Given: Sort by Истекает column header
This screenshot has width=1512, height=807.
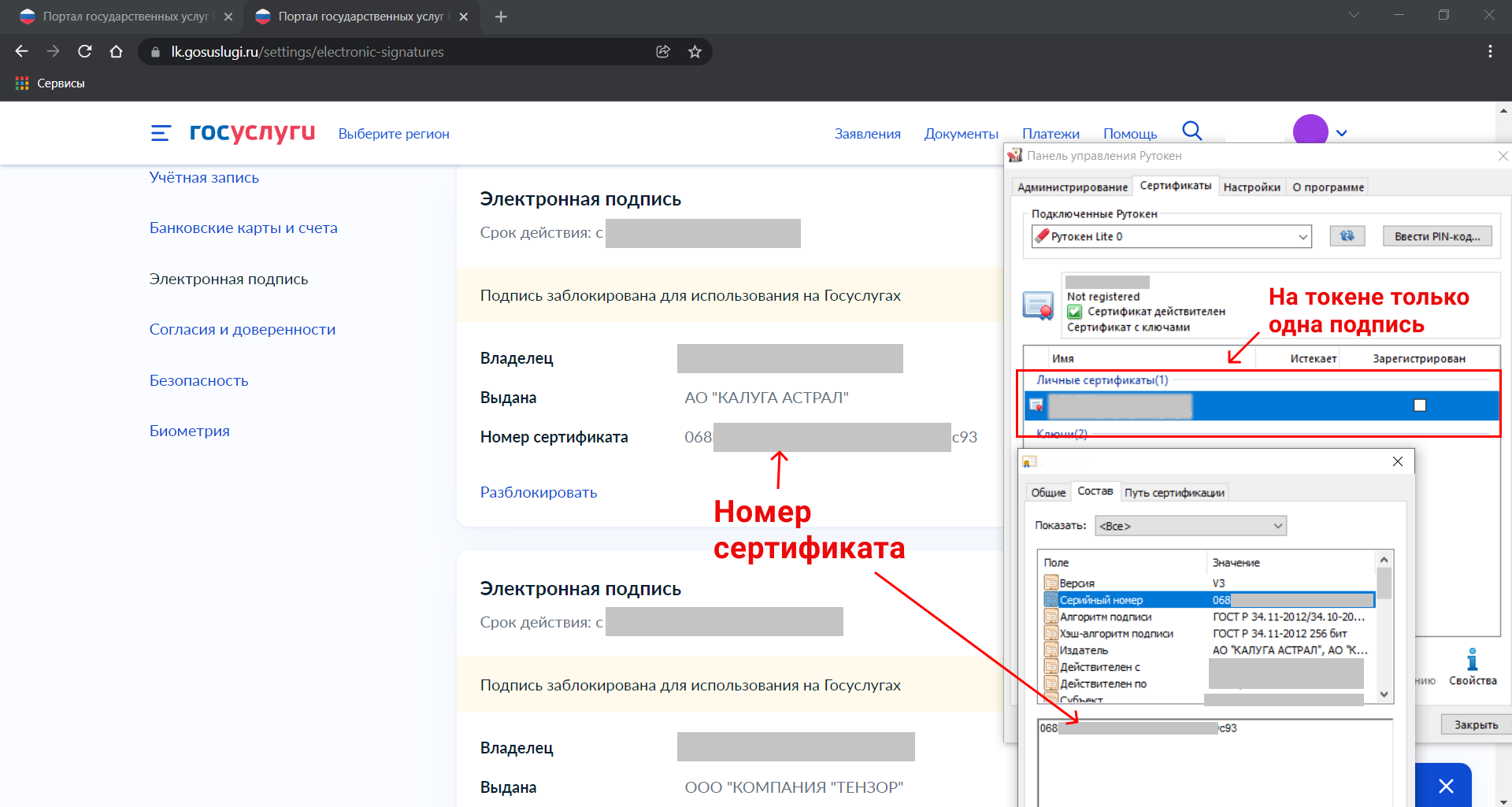Looking at the screenshot, I should [1313, 358].
